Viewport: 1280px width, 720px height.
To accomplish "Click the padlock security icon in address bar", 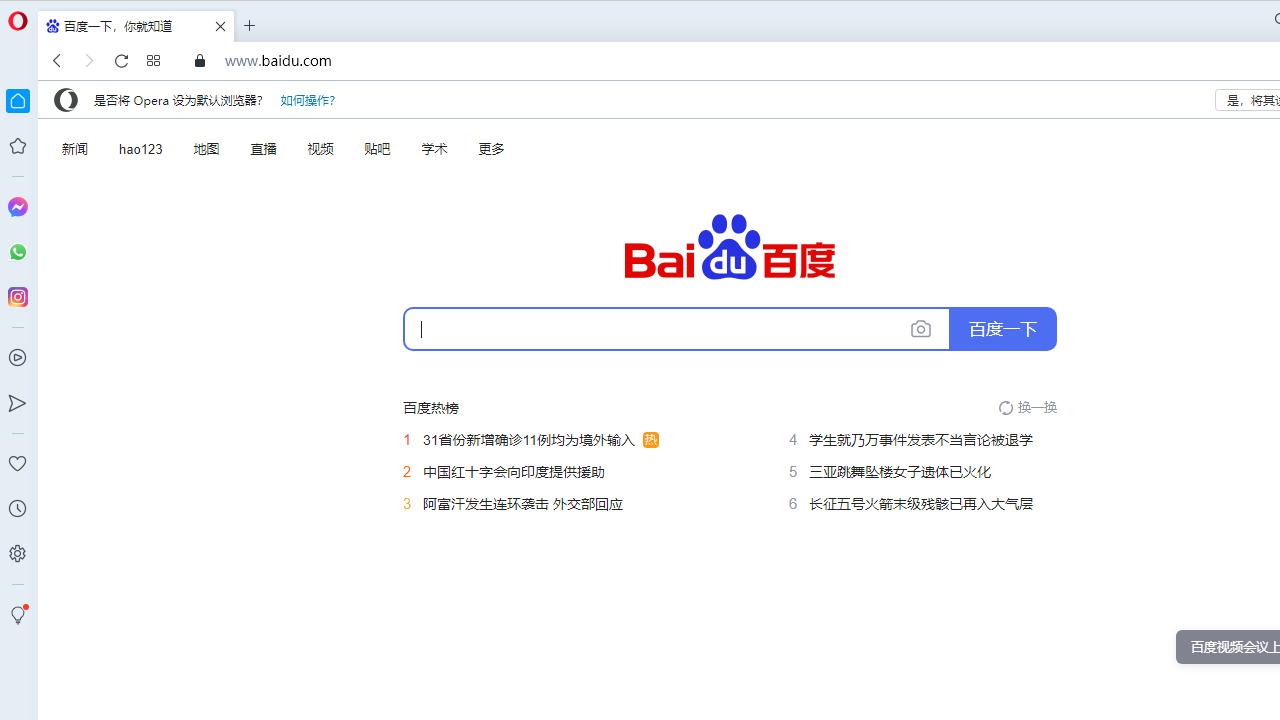I will (x=199, y=61).
